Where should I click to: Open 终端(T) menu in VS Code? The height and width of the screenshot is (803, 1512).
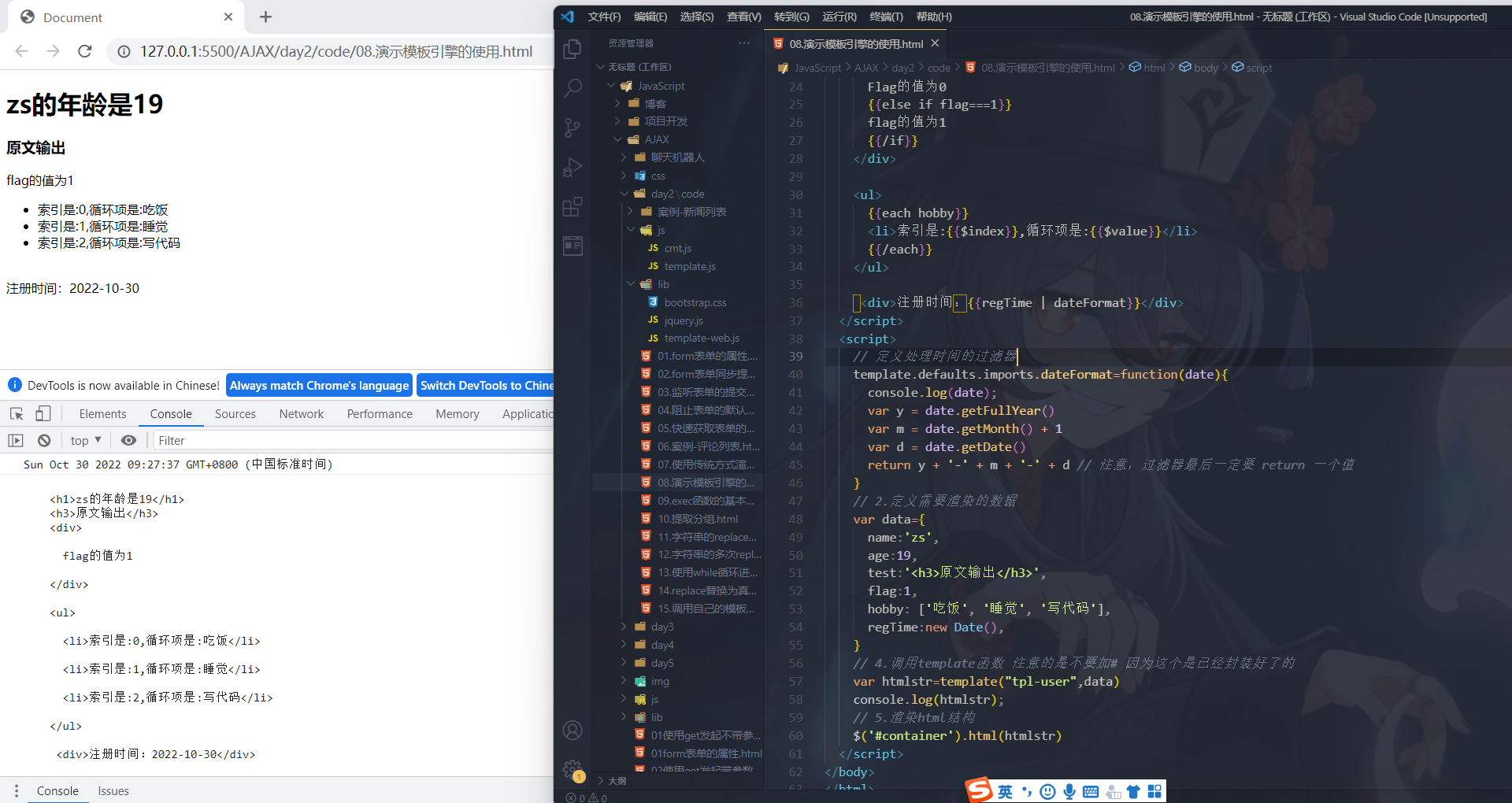pyautogui.click(x=886, y=17)
